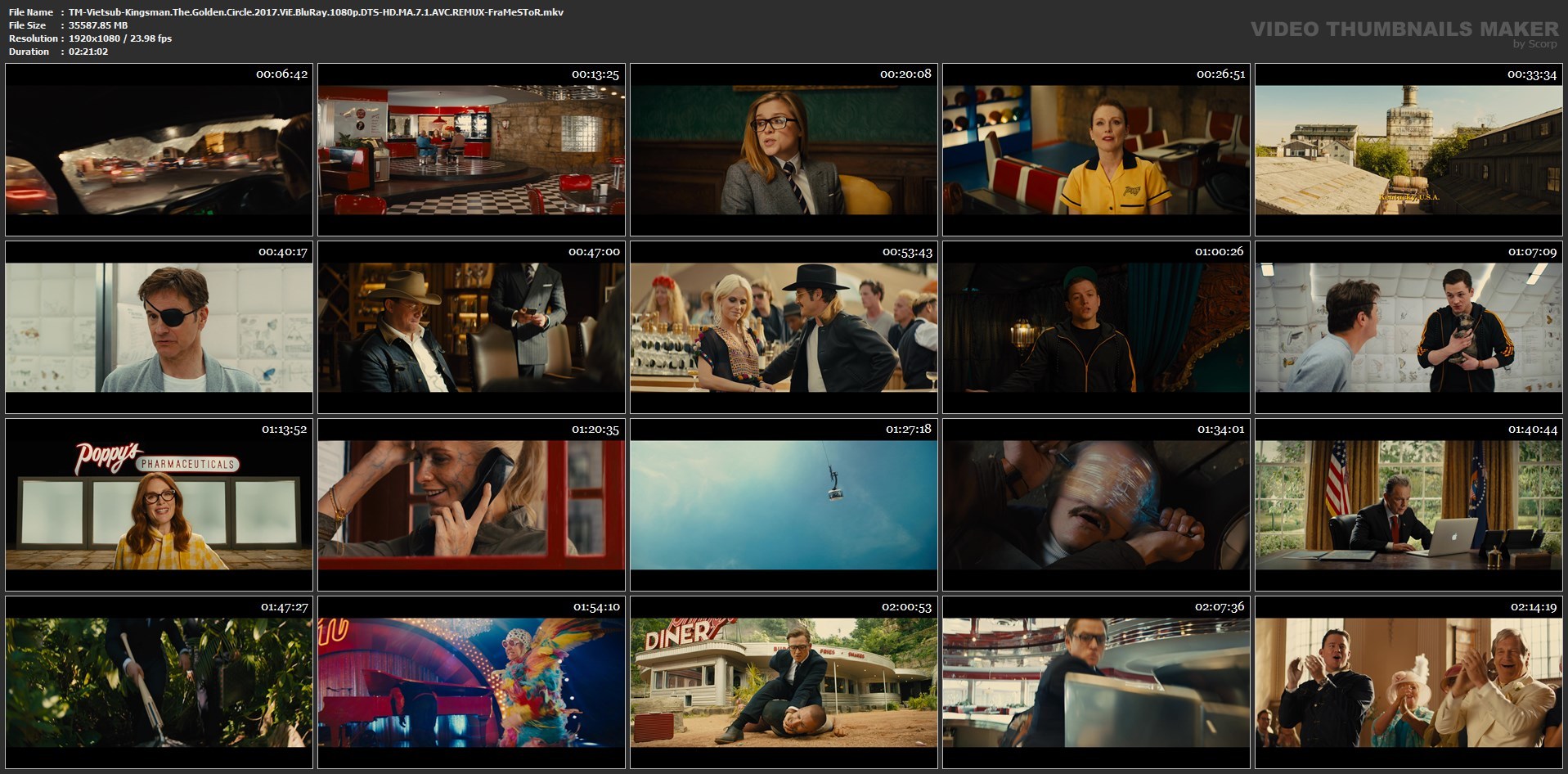Select the thumbnail at 00:33:34
This screenshot has height=774, width=1568.
point(1409,151)
